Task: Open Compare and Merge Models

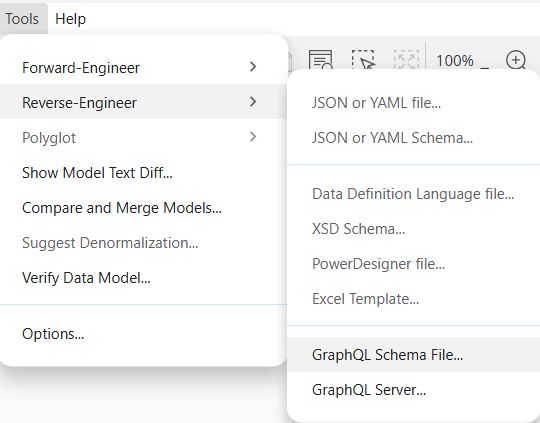Action: pos(143,208)
